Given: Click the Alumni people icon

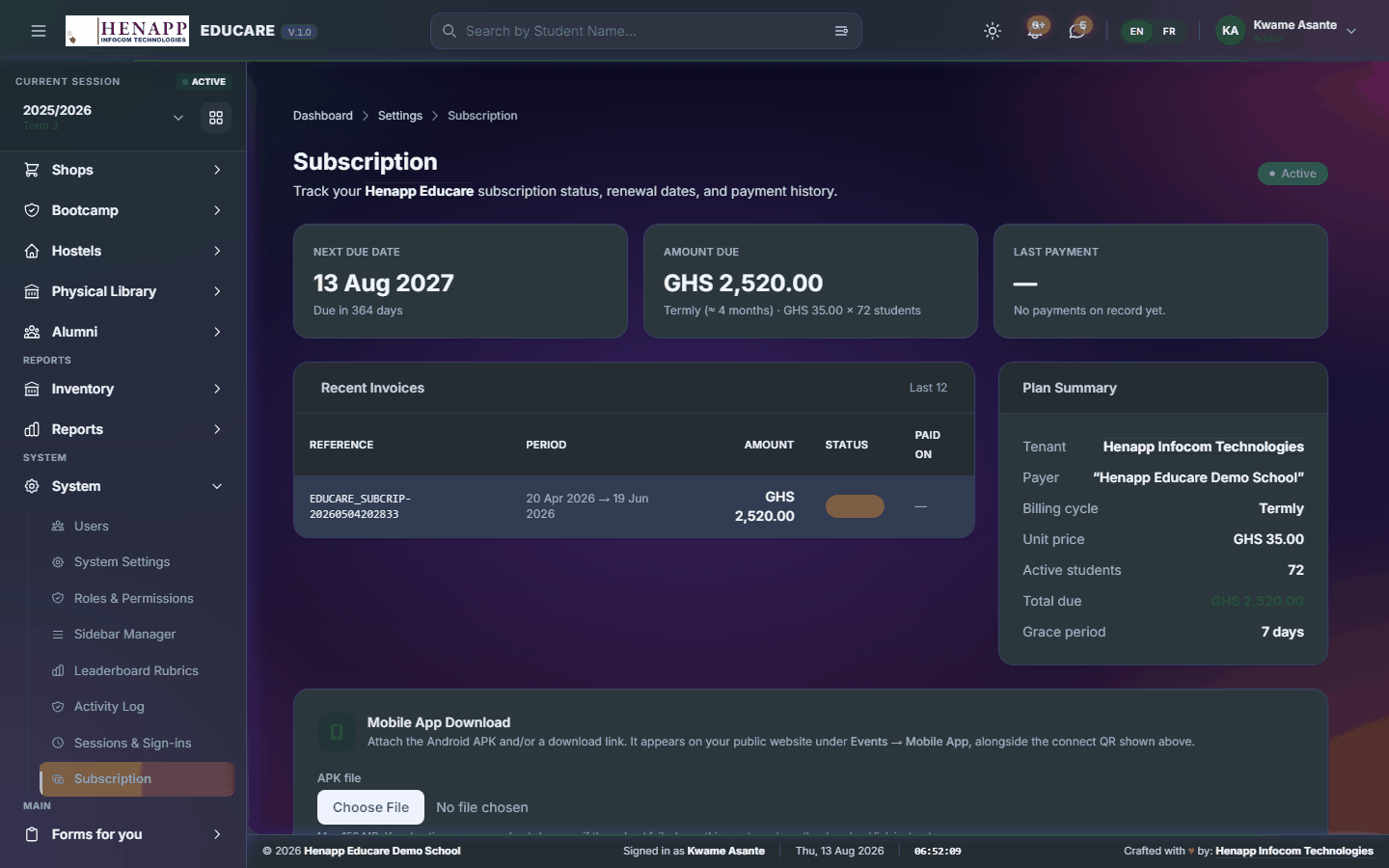Looking at the screenshot, I should coord(32,332).
